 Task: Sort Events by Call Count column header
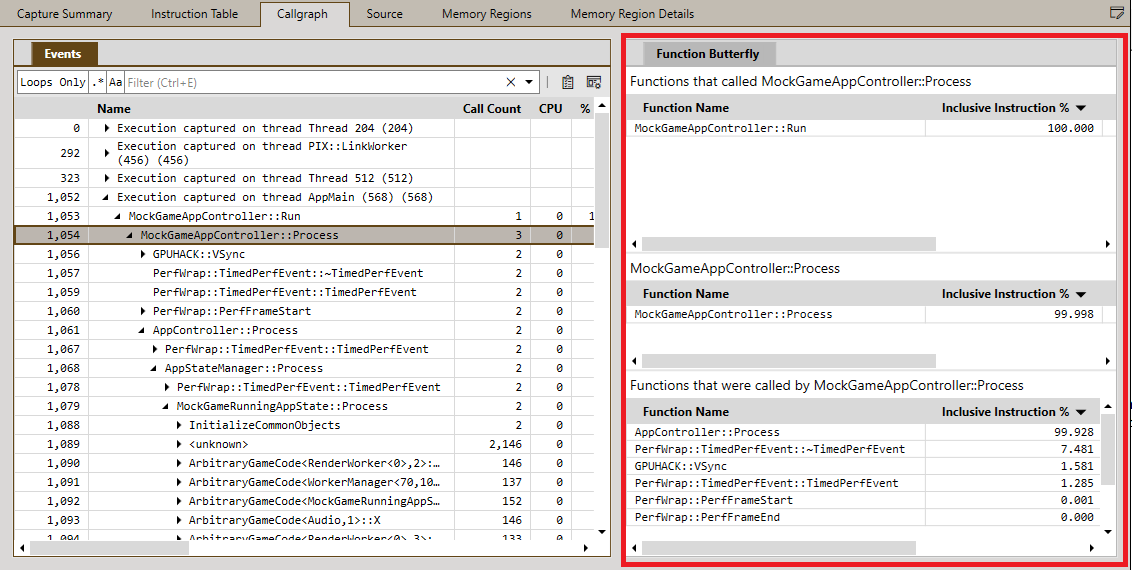492,109
